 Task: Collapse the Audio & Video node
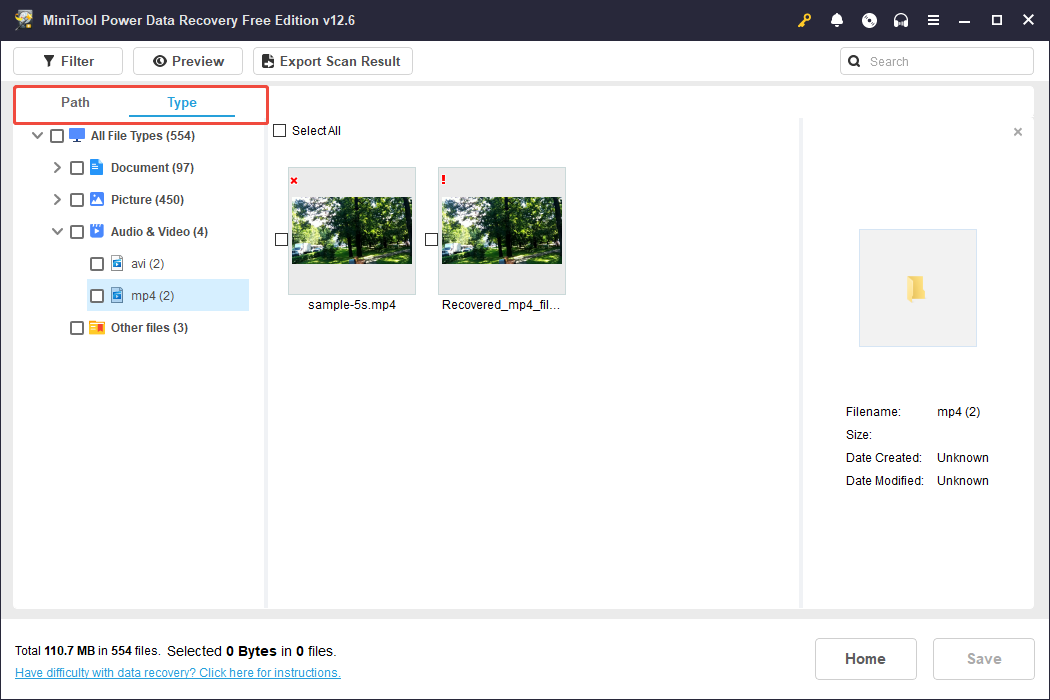[x=58, y=232]
